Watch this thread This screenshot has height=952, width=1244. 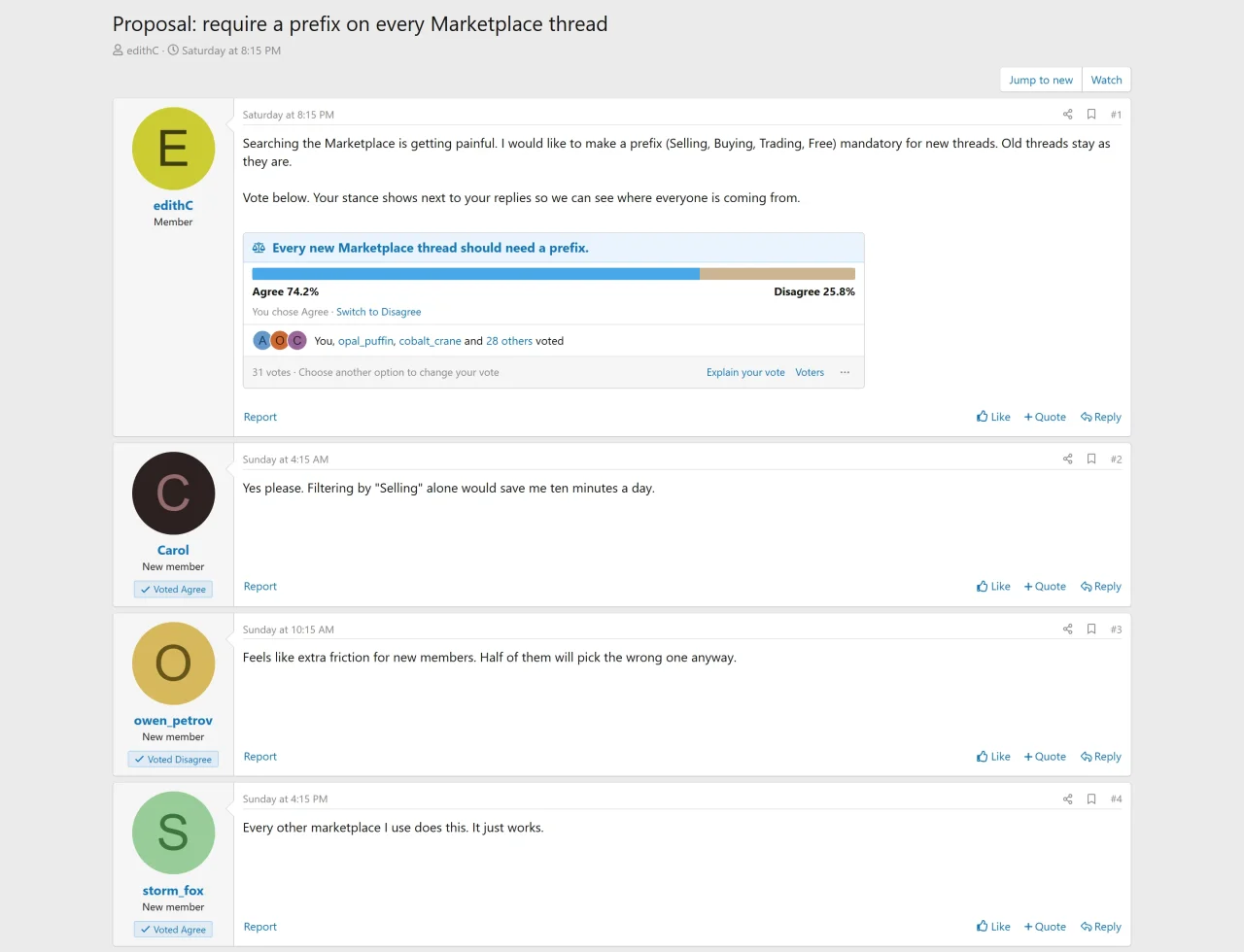pos(1106,80)
